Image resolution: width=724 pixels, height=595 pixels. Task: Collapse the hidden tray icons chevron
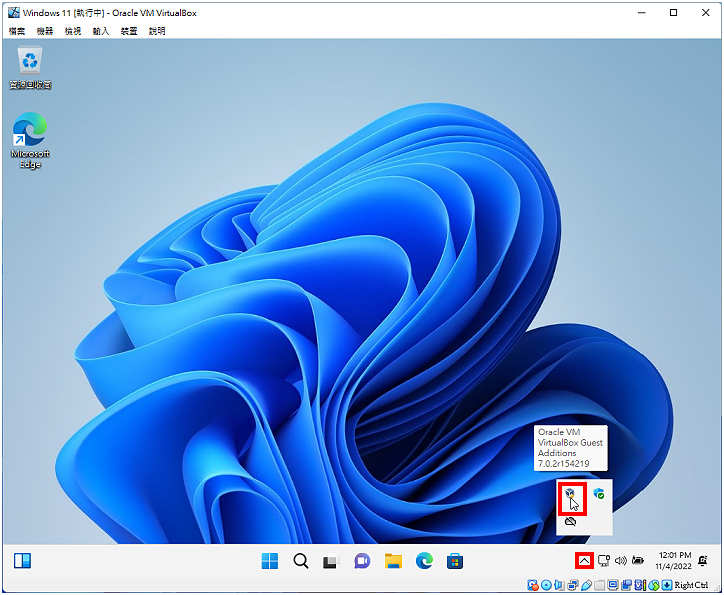584,561
